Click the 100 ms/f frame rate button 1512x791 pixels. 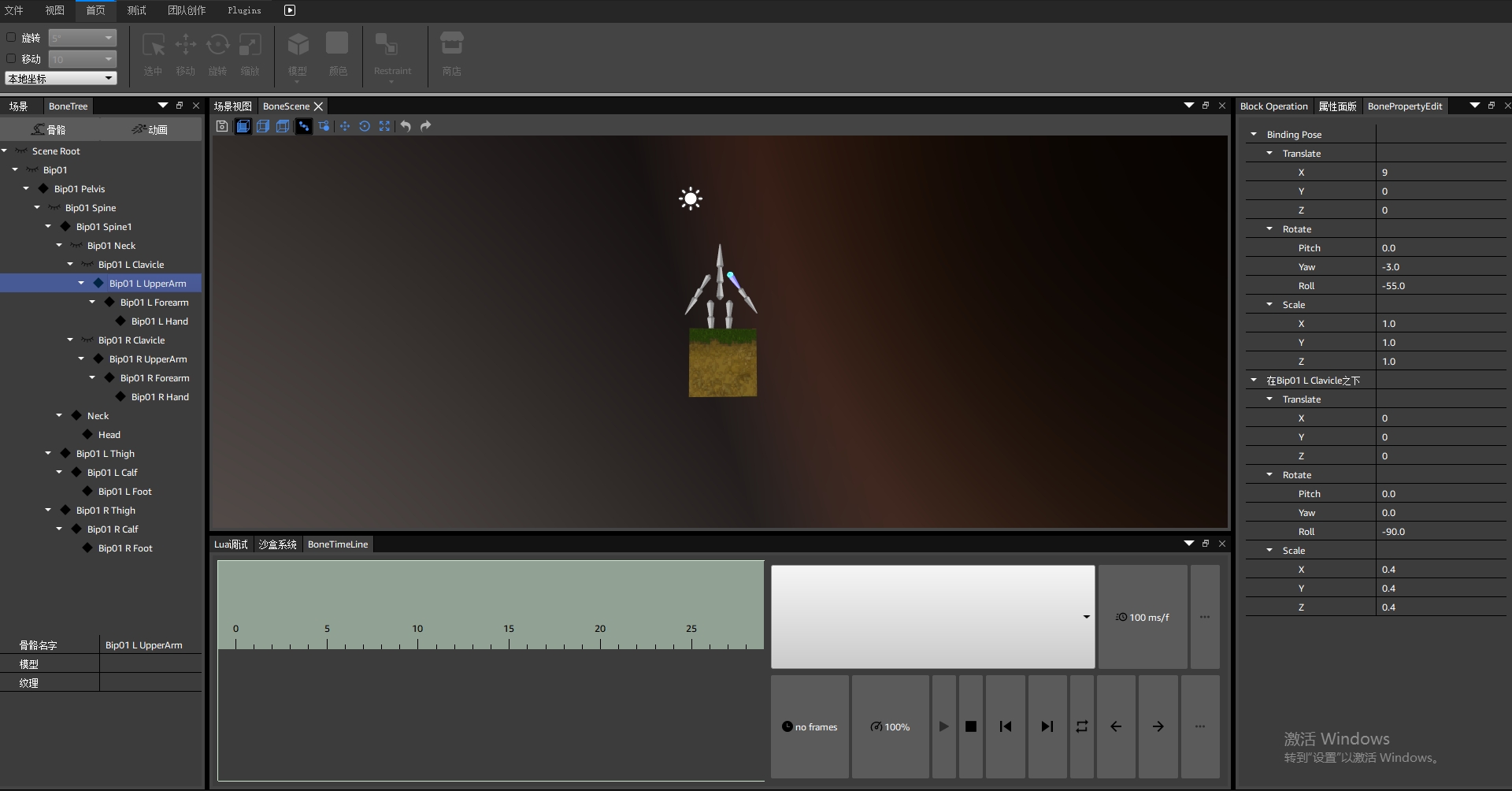pos(1143,617)
